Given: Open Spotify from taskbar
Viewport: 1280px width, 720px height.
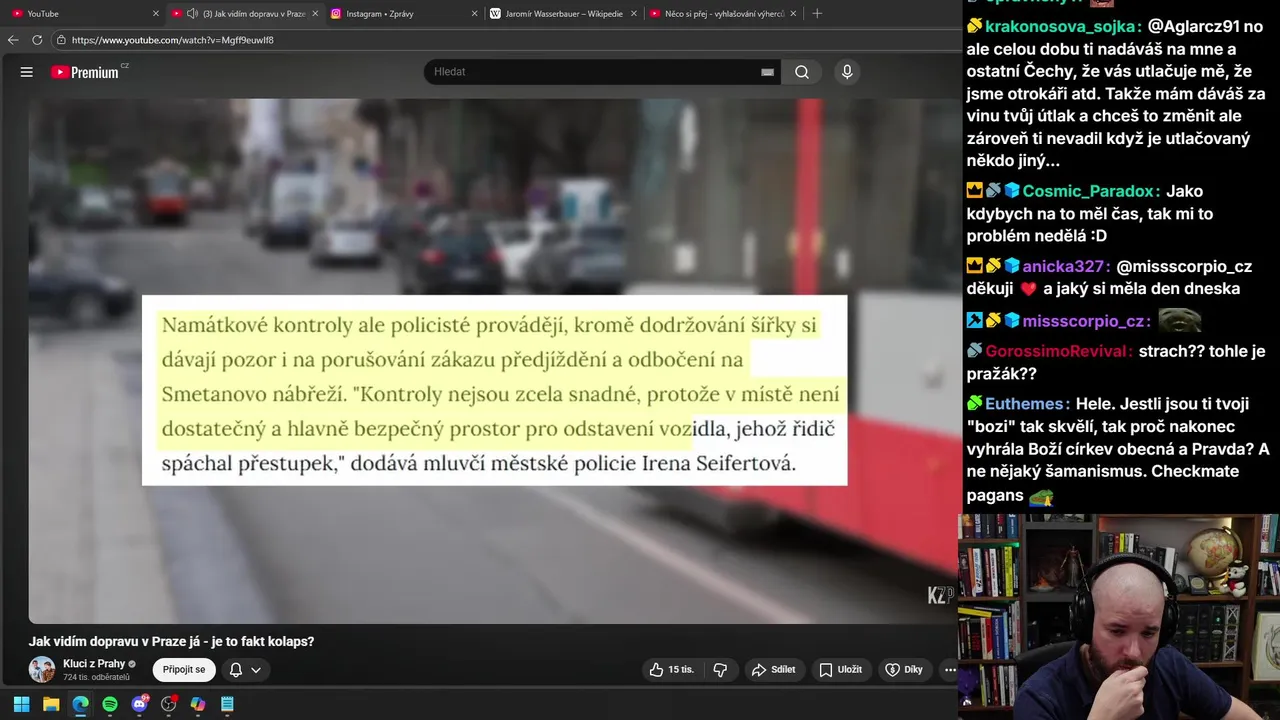Looking at the screenshot, I should (110, 704).
